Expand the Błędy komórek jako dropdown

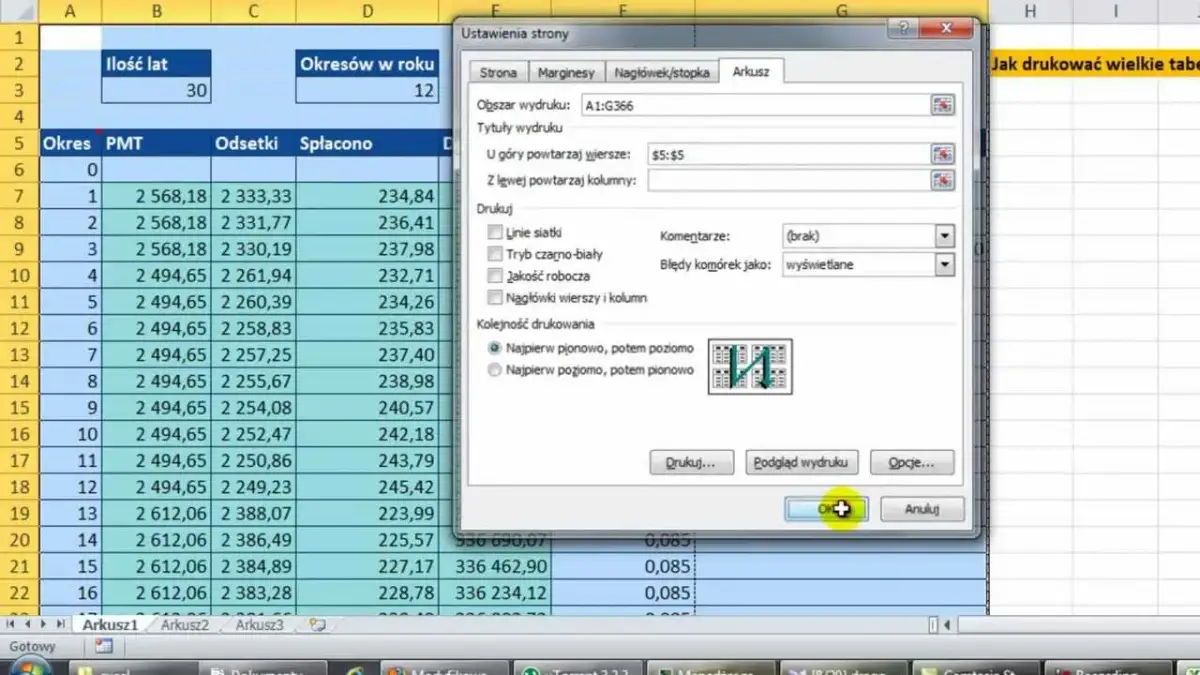pyautogui.click(x=944, y=265)
